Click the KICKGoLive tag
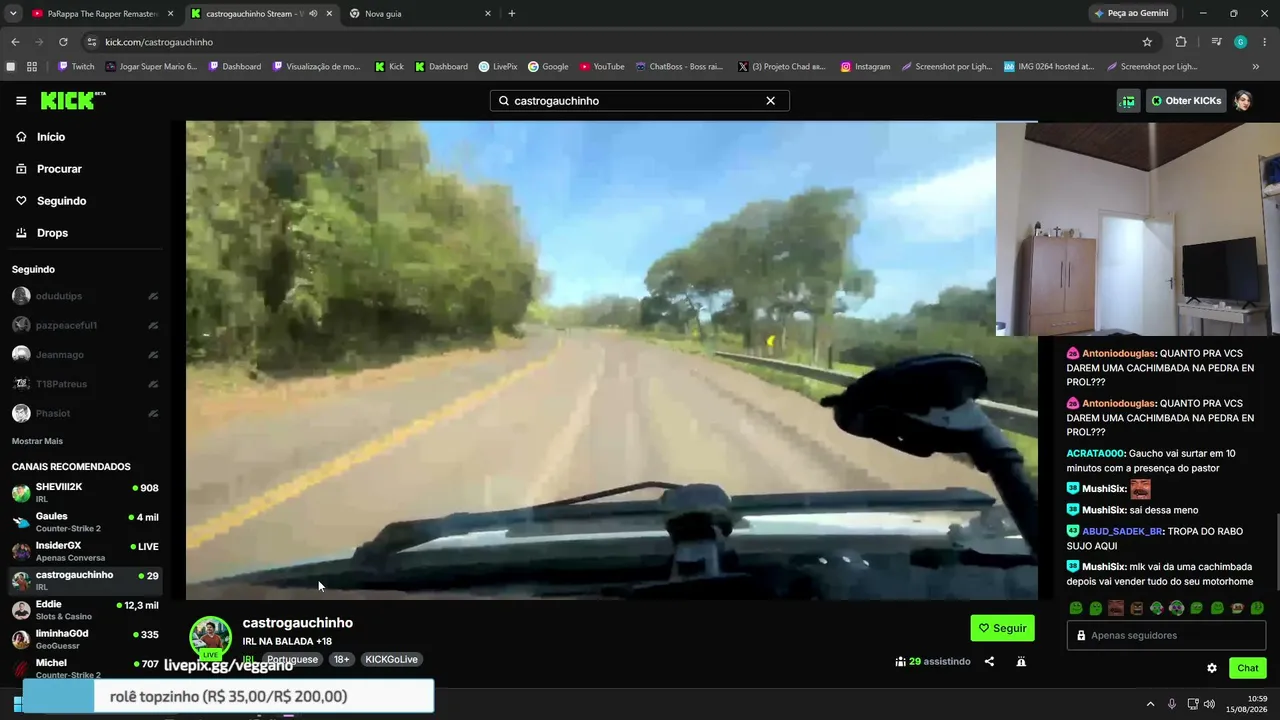 click(391, 660)
